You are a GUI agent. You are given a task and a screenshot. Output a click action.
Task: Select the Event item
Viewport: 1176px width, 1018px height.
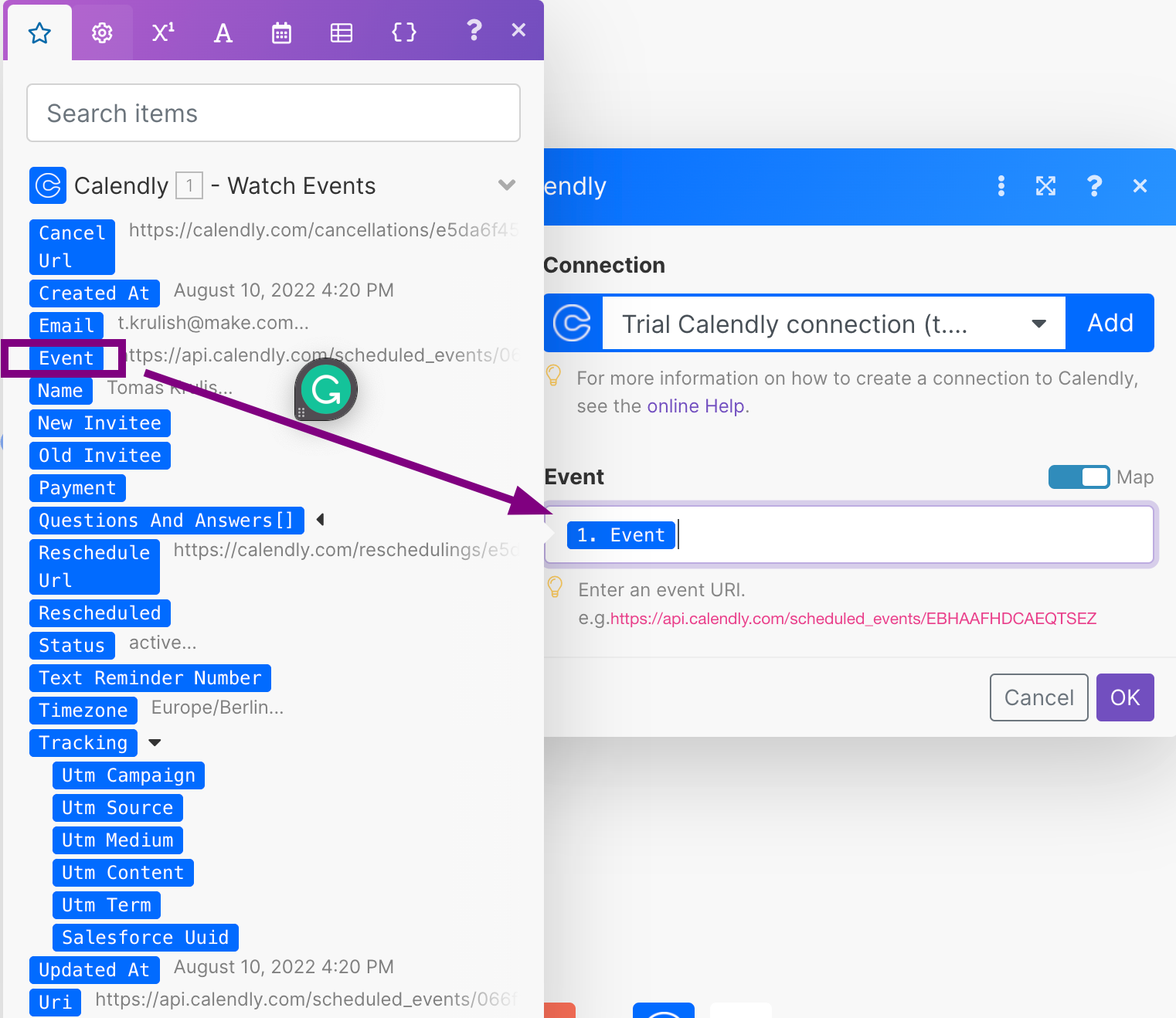[66, 358]
